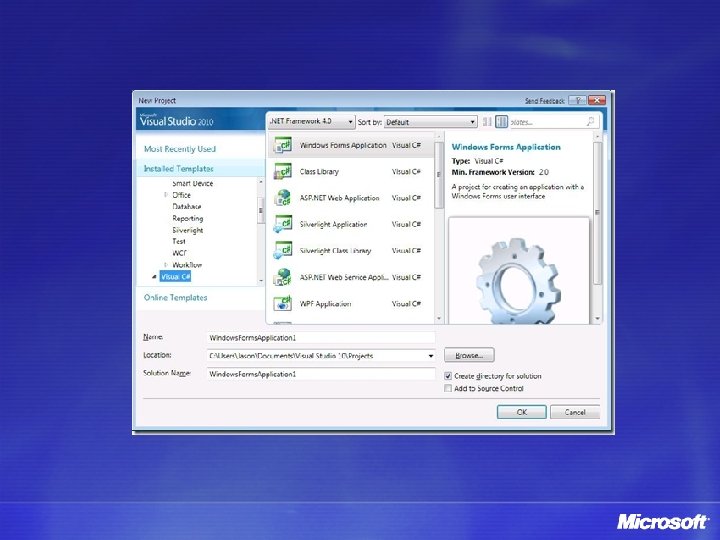Click the search magnifier icon

591,122
